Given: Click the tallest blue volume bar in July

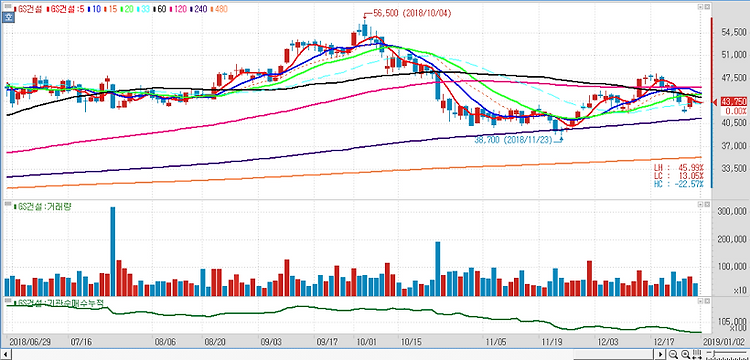Looking at the screenshot, I should coord(113,251).
